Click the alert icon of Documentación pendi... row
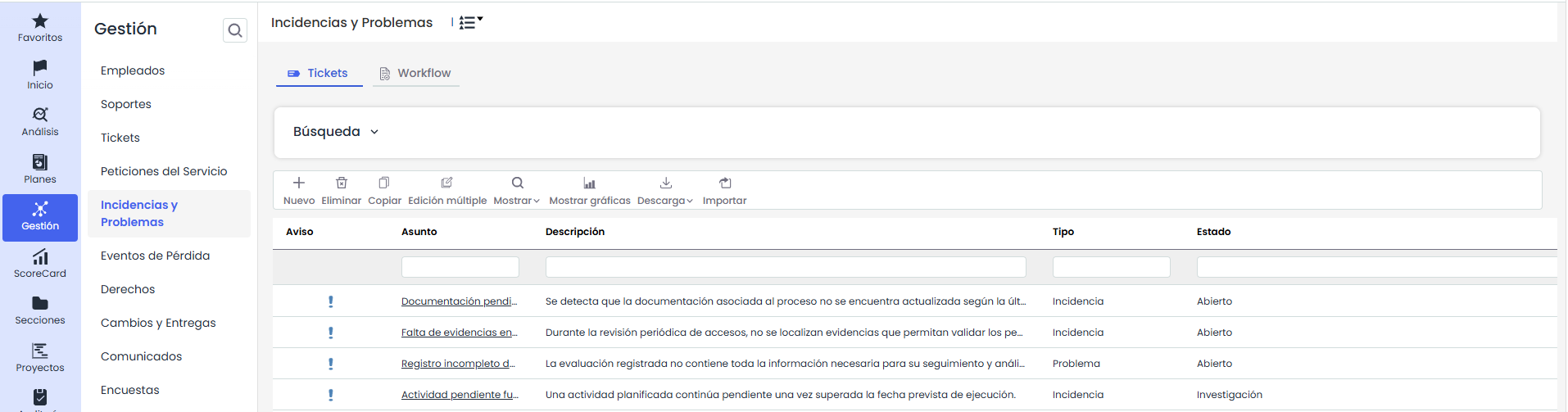 coord(331,301)
